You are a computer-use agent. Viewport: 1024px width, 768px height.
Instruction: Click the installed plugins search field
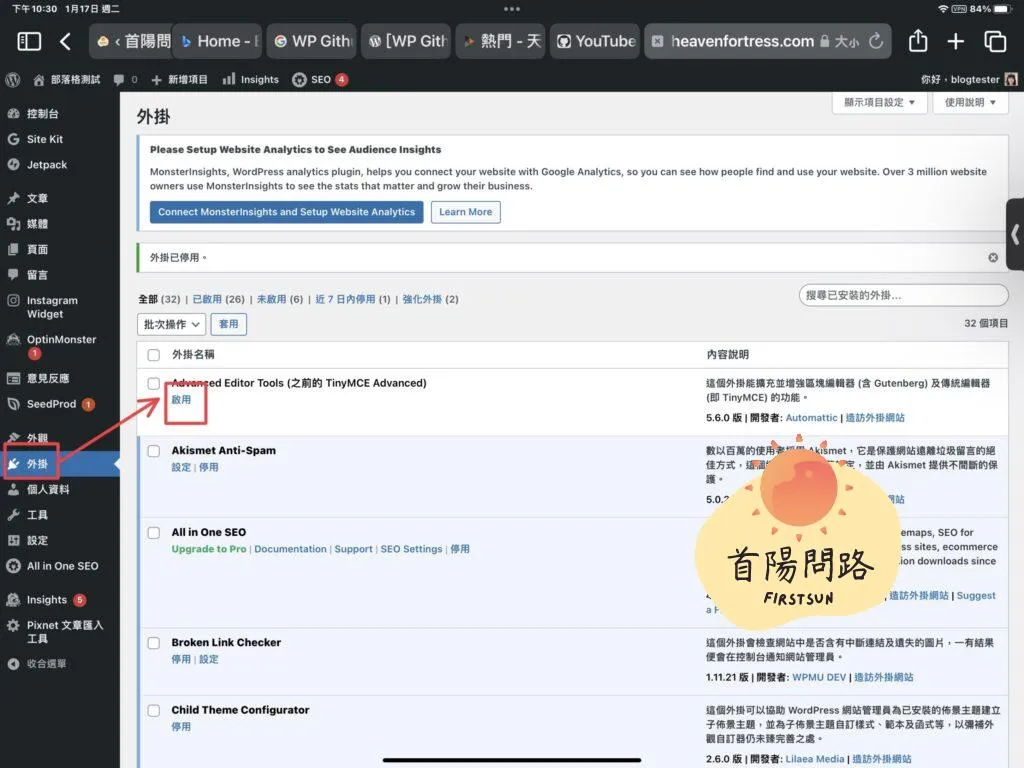click(x=904, y=295)
